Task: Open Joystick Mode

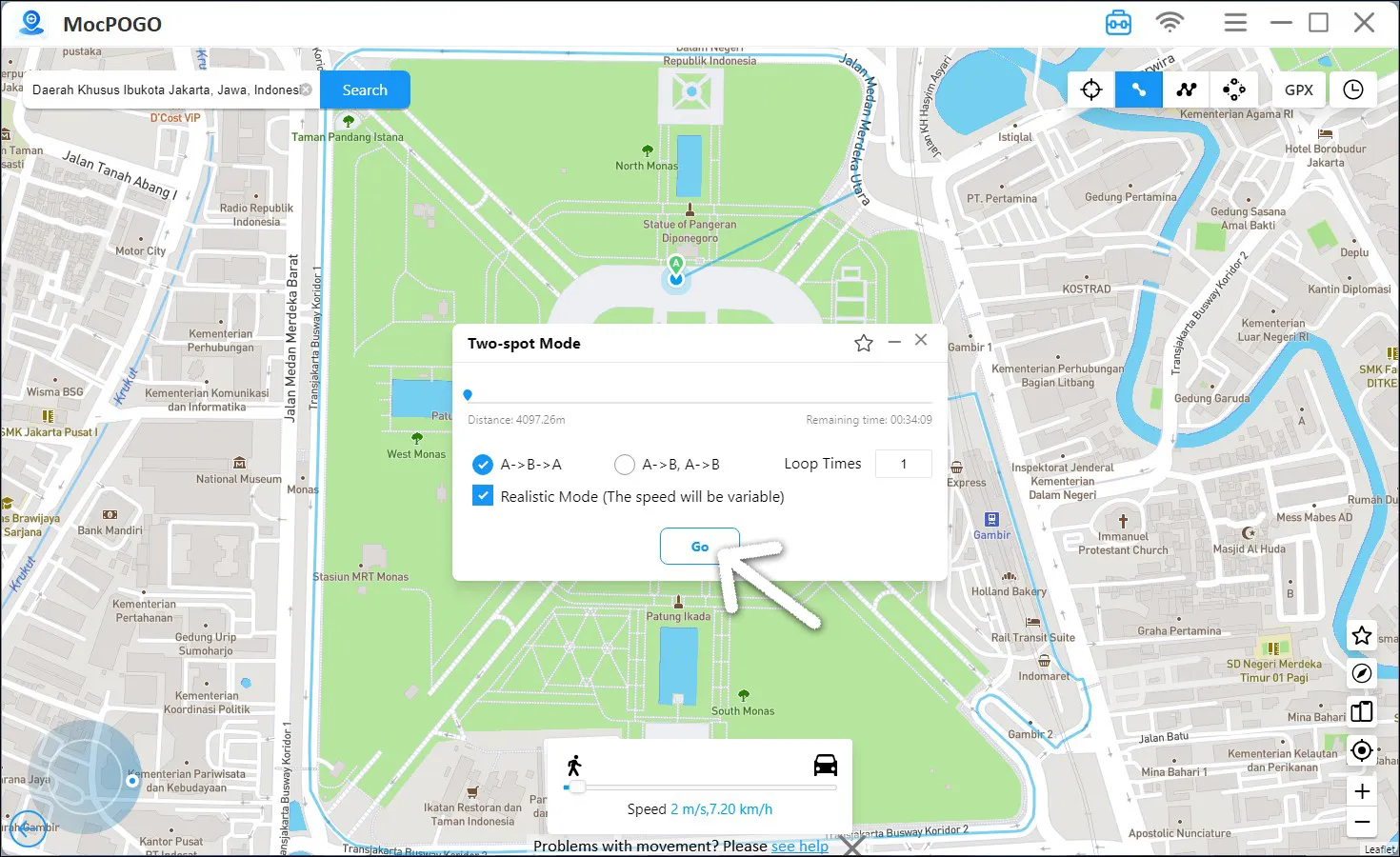Action: tap(1234, 89)
